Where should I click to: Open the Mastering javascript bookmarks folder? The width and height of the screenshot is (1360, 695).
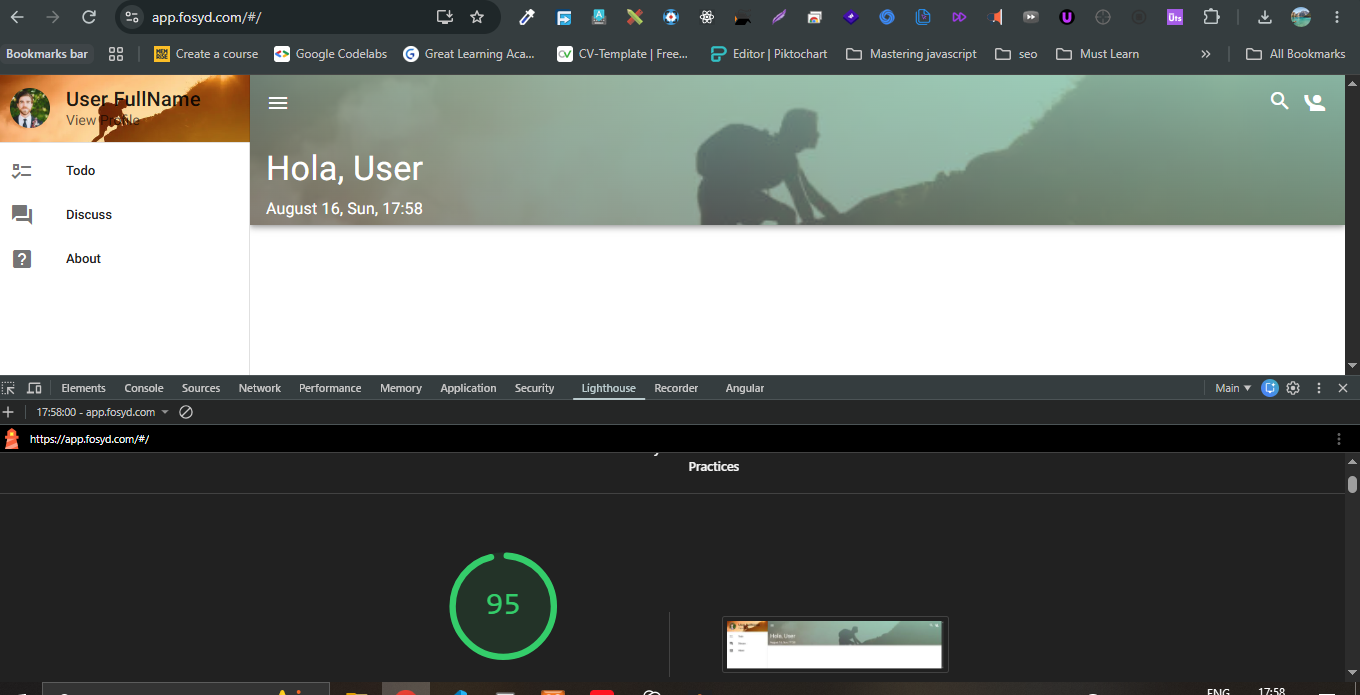click(x=911, y=54)
